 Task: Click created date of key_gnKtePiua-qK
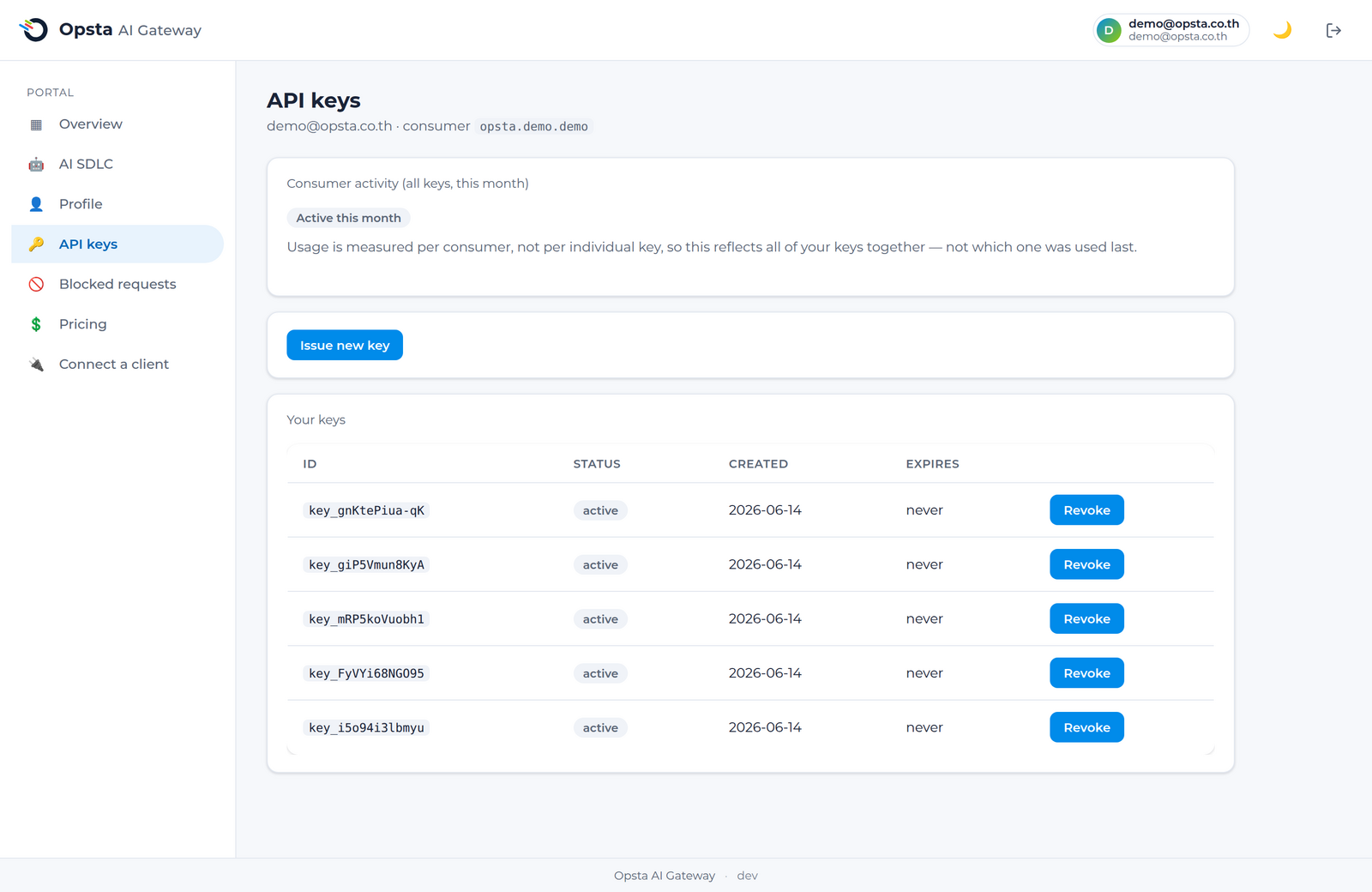click(765, 510)
